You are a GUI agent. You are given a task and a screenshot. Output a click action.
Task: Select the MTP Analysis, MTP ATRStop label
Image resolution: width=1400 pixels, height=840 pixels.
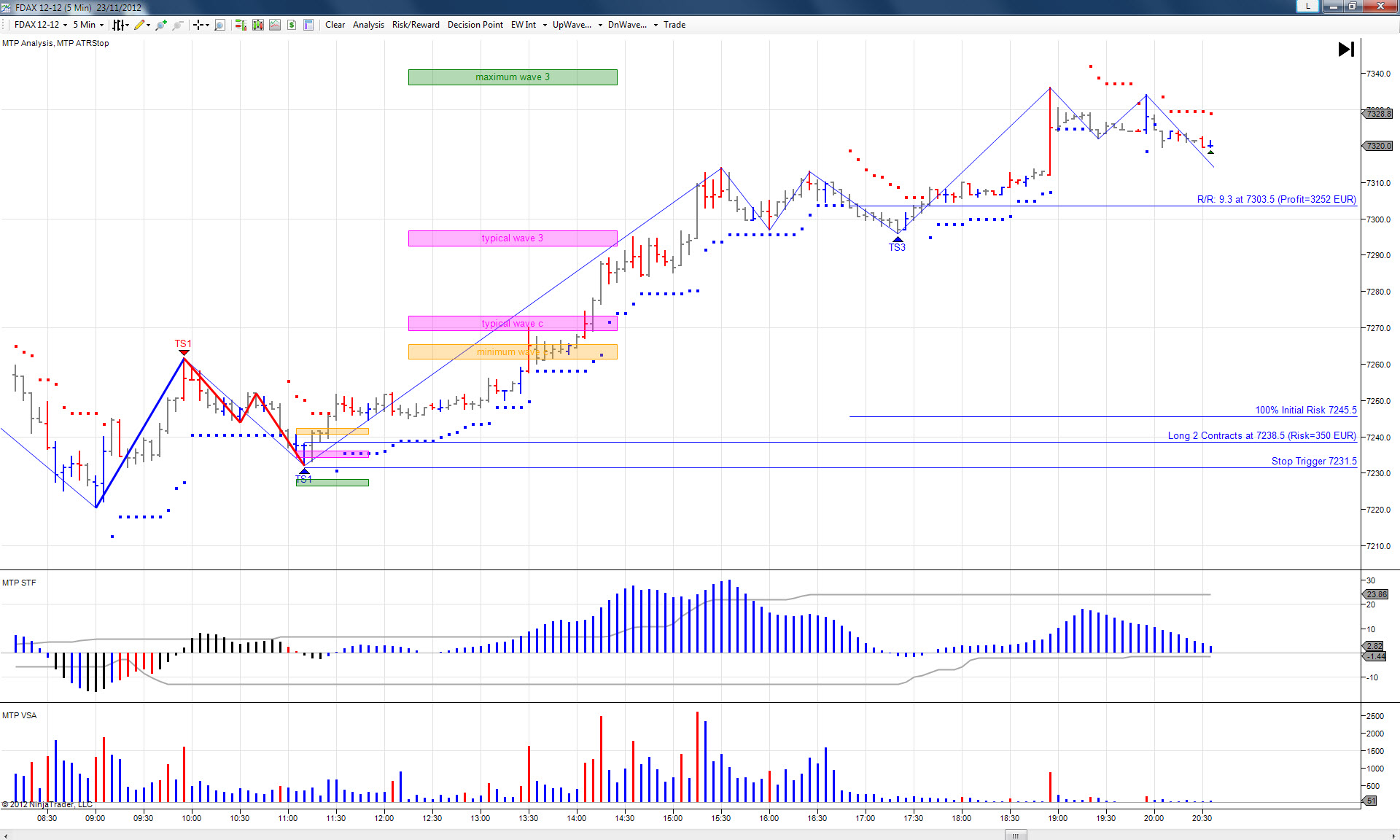(55, 43)
